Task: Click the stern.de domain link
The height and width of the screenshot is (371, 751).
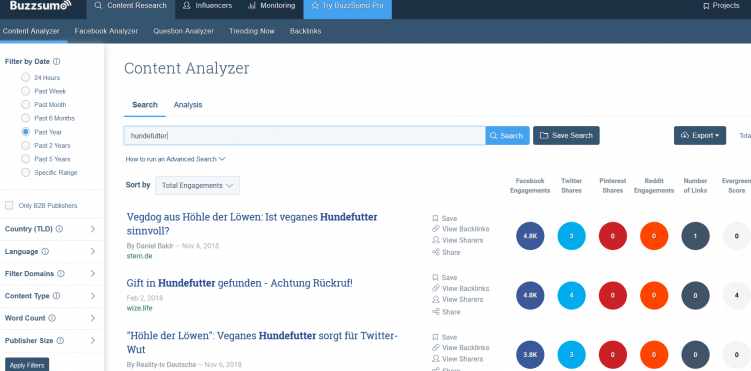Action: click(x=139, y=256)
